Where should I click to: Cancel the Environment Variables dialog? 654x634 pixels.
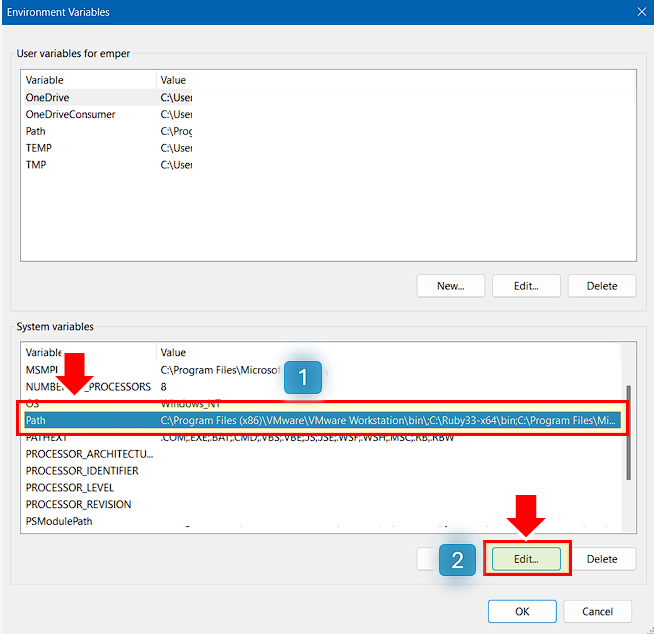tap(597, 611)
